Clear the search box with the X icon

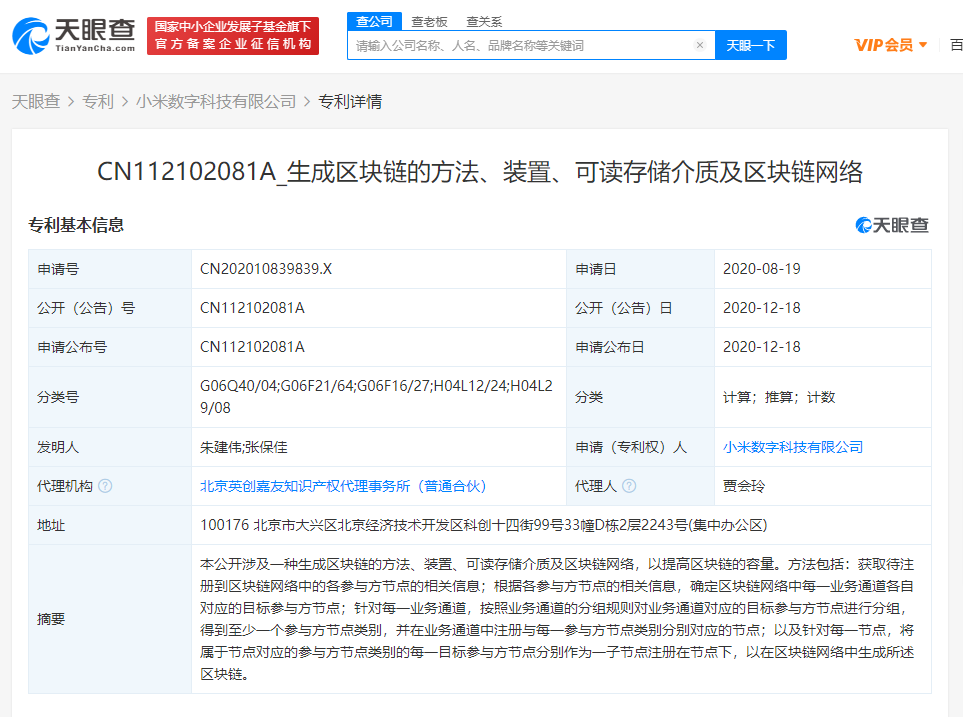pos(700,45)
